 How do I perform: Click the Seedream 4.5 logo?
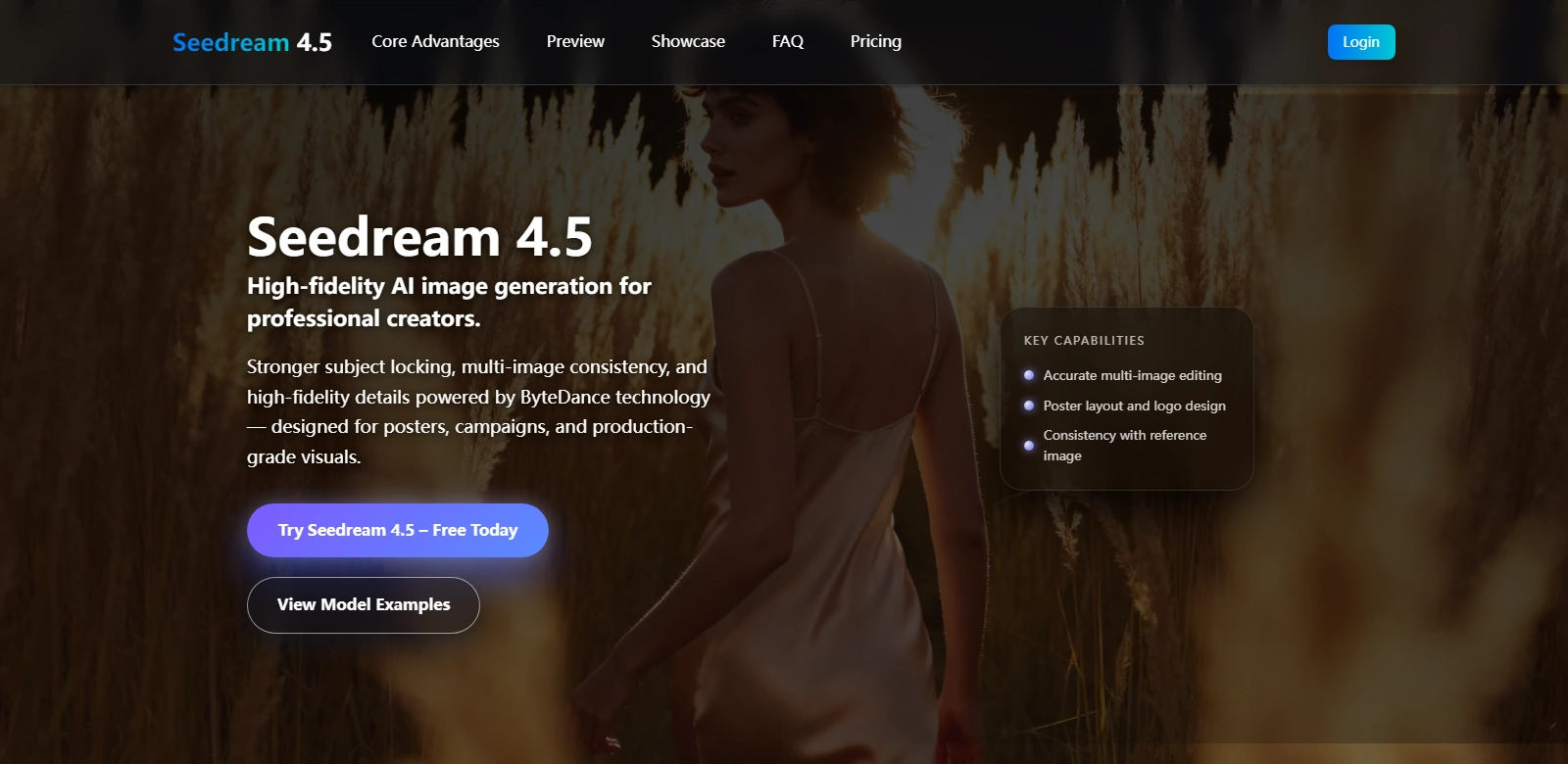point(252,42)
